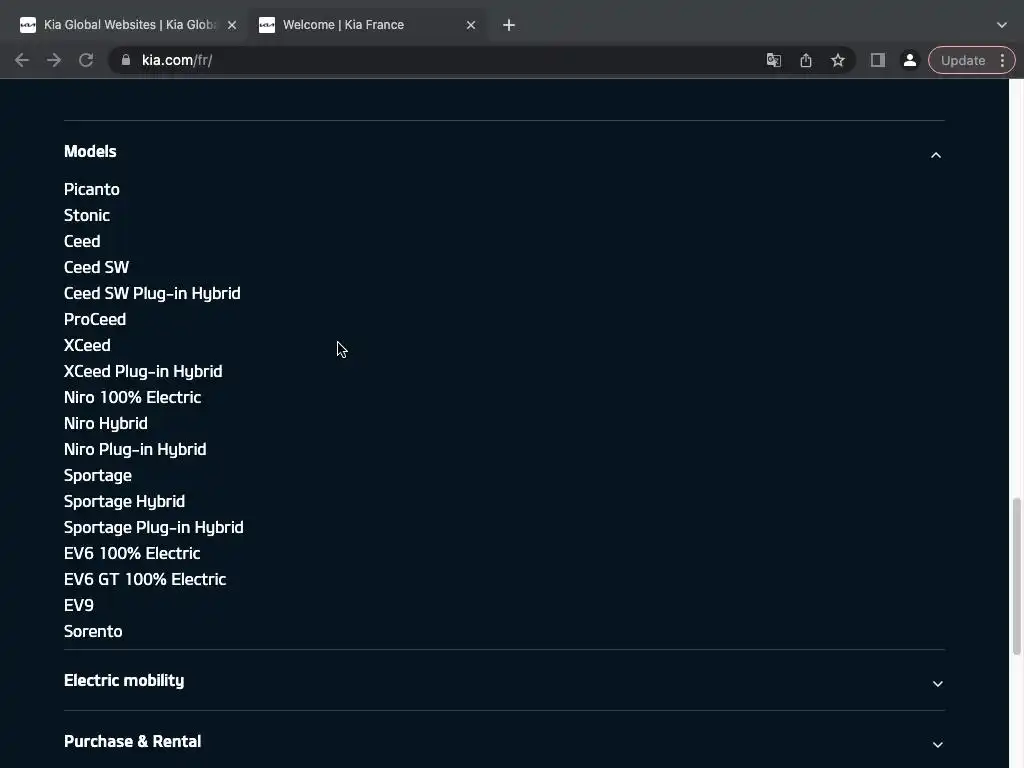Click the lock icon in address bar
The height and width of the screenshot is (768, 1024).
[126, 60]
